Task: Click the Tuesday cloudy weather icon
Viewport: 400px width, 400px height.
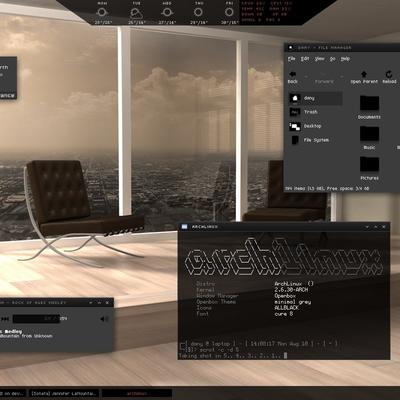Action: coord(136,13)
